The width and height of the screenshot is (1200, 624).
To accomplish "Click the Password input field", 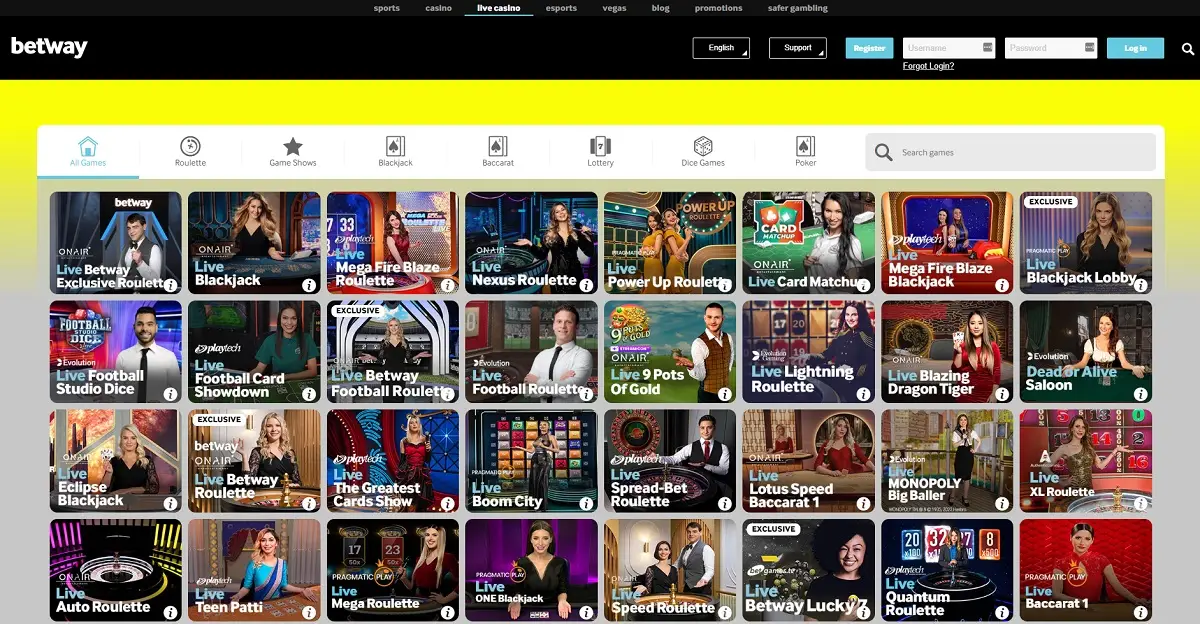I will [x=1050, y=48].
